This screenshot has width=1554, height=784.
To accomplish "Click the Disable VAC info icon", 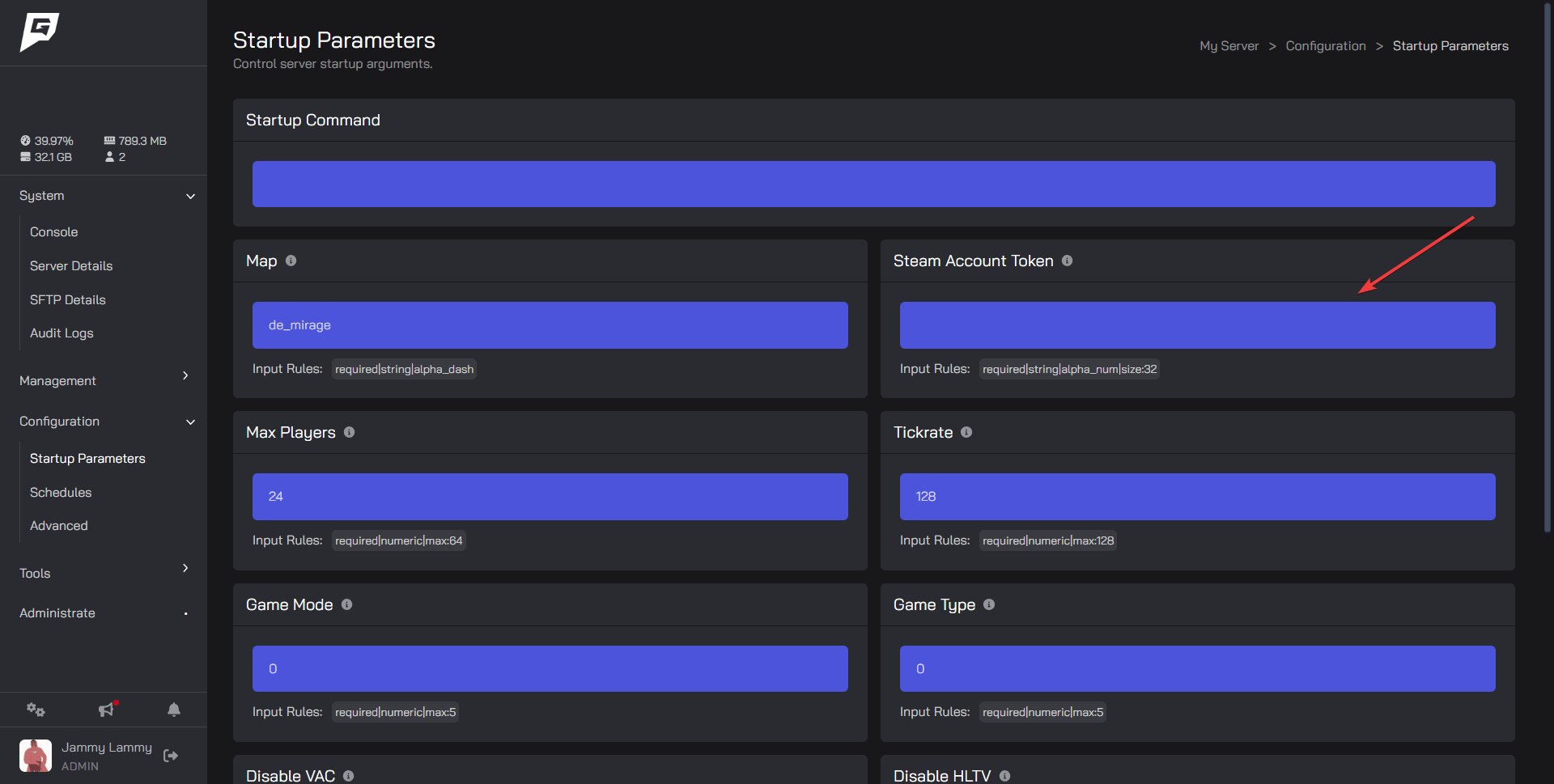I will click(x=348, y=776).
